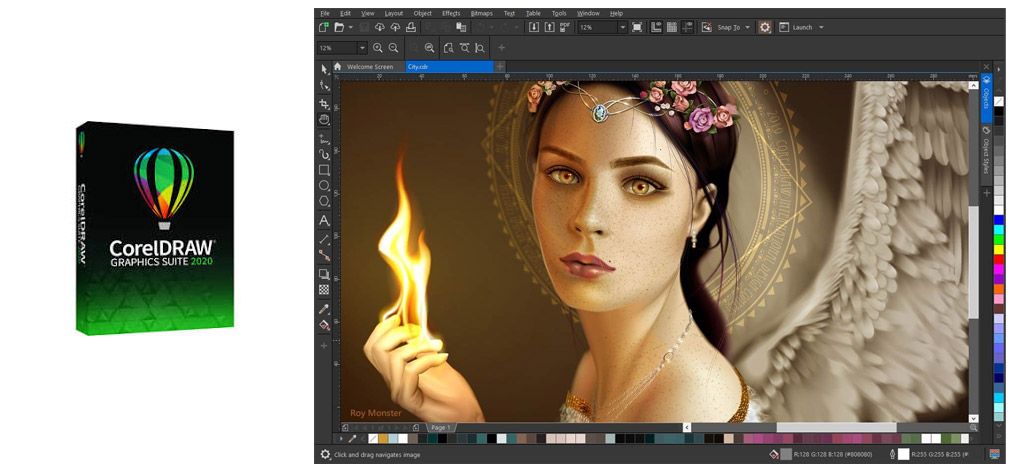
Task: Select the Rectangle tool
Action: pyautogui.click(x=324, y=170)
